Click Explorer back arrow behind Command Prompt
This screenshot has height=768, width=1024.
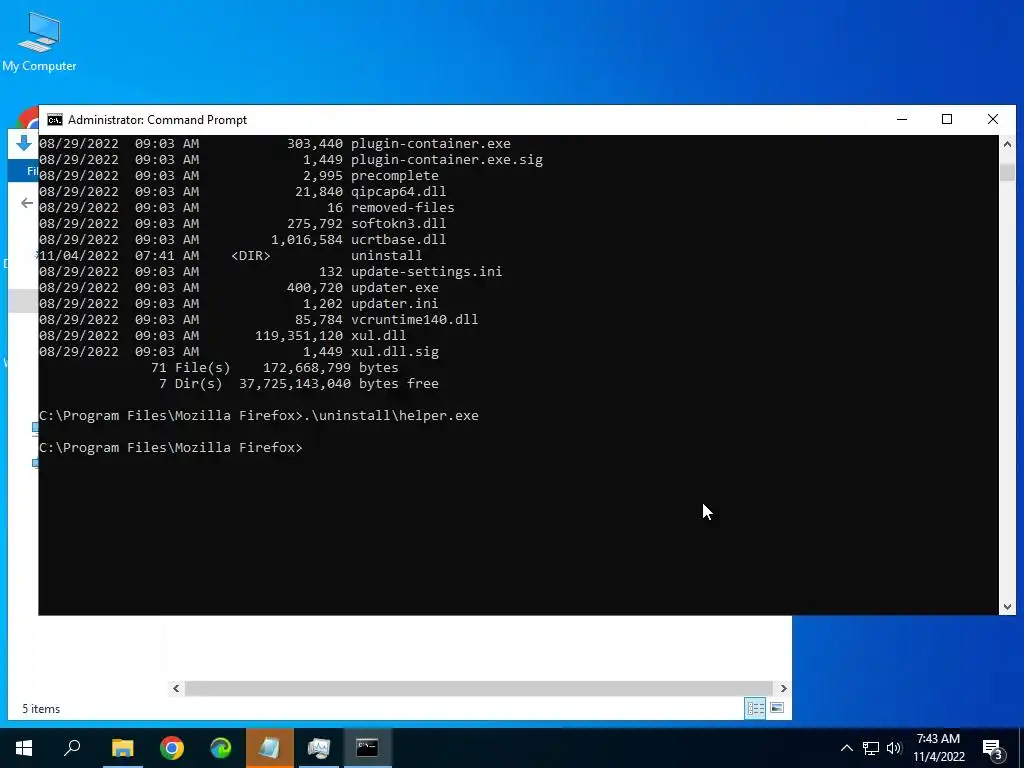[27, 203]
